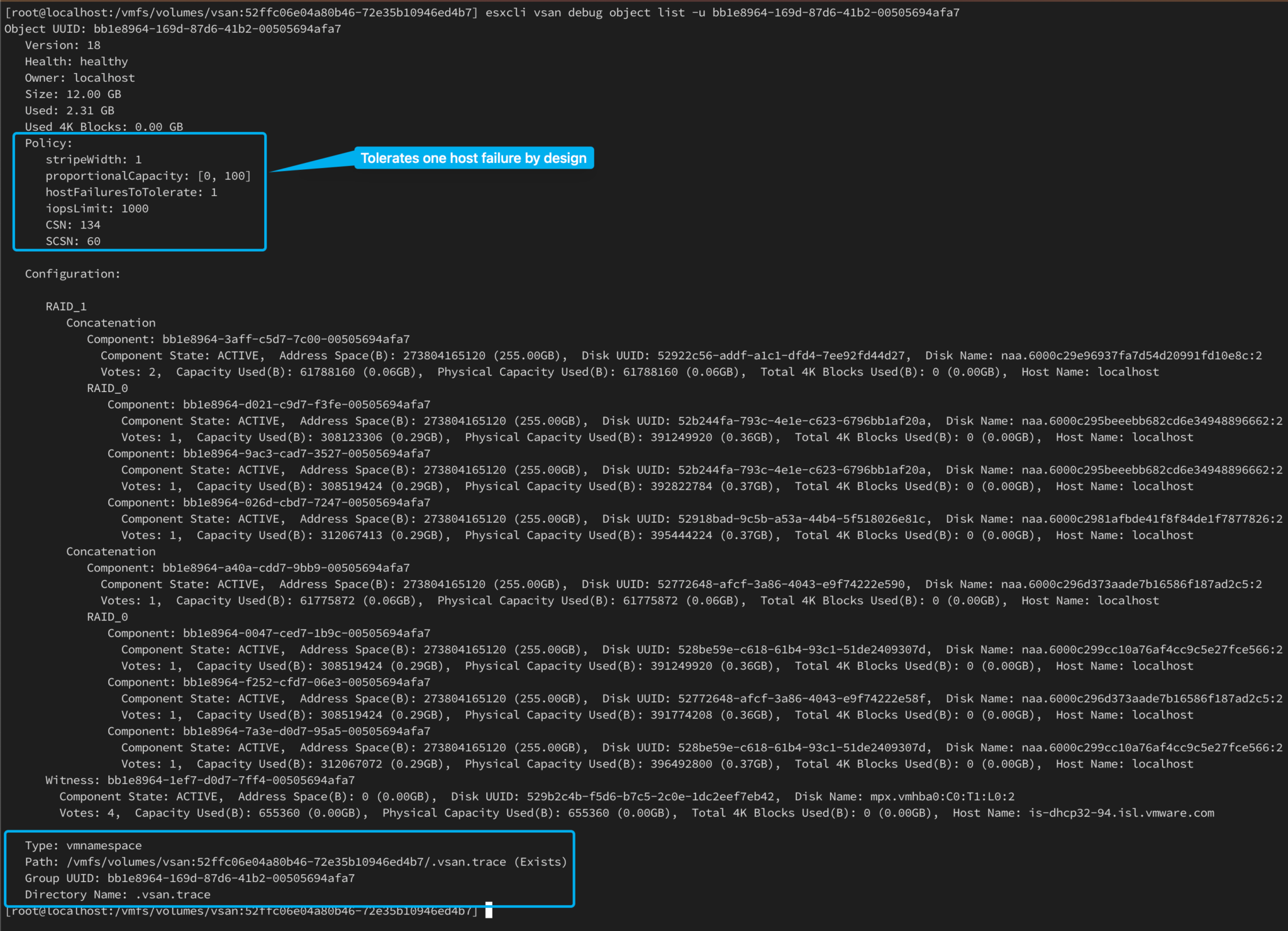The image size is (1288, 931).
Task: Select the Type: vmnamespace line
Action: 82,845
